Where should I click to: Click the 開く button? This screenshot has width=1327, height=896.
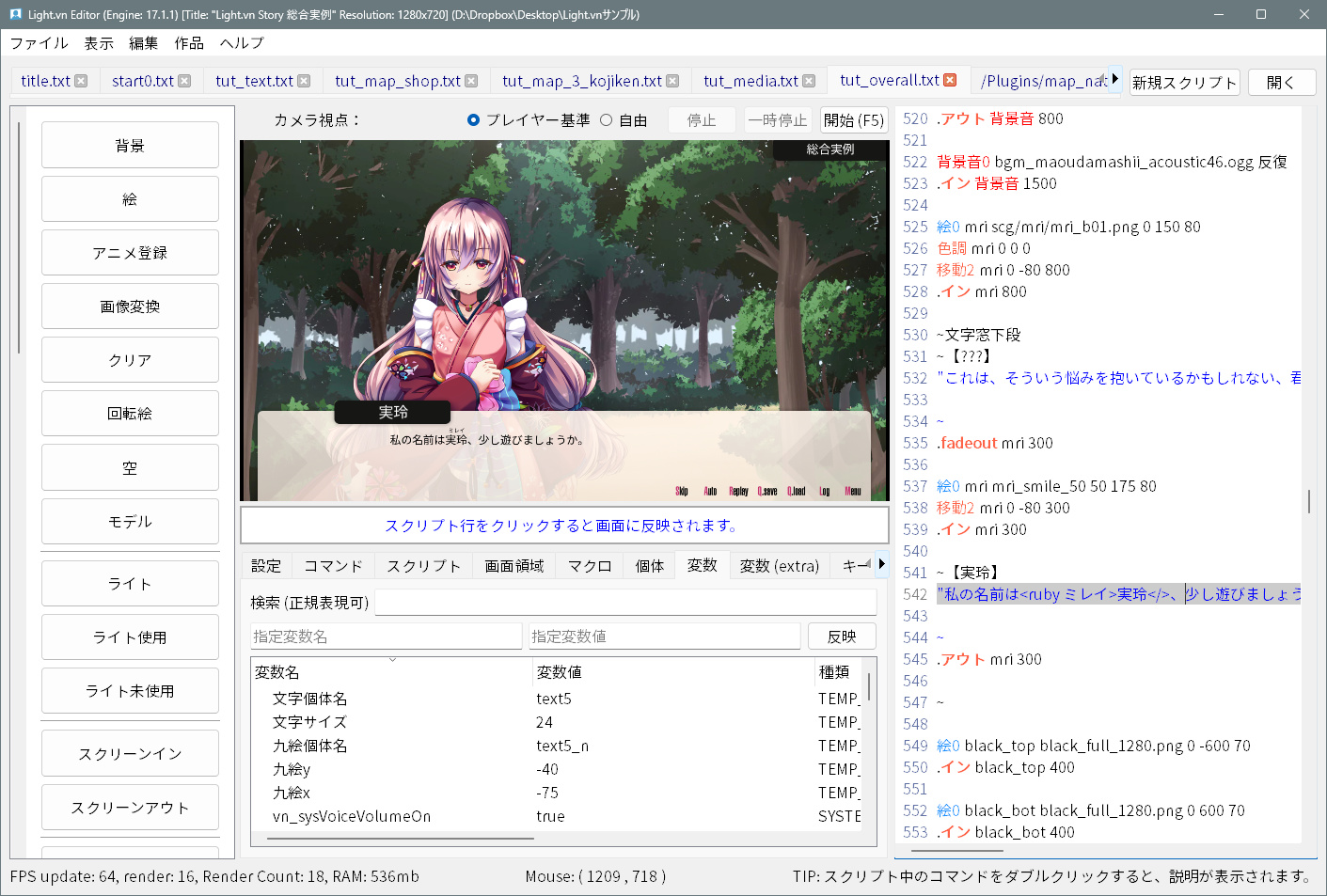tap(1281, 83)
